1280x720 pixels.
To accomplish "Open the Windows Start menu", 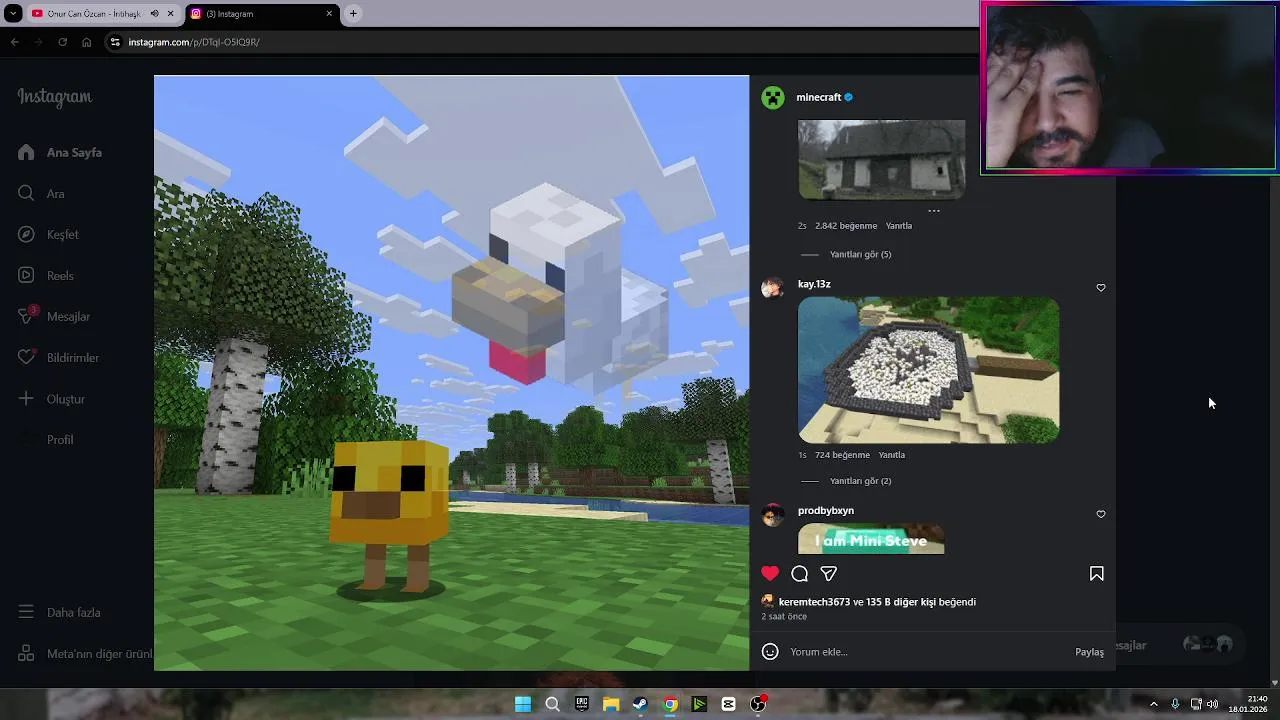I will coord(523,704).
